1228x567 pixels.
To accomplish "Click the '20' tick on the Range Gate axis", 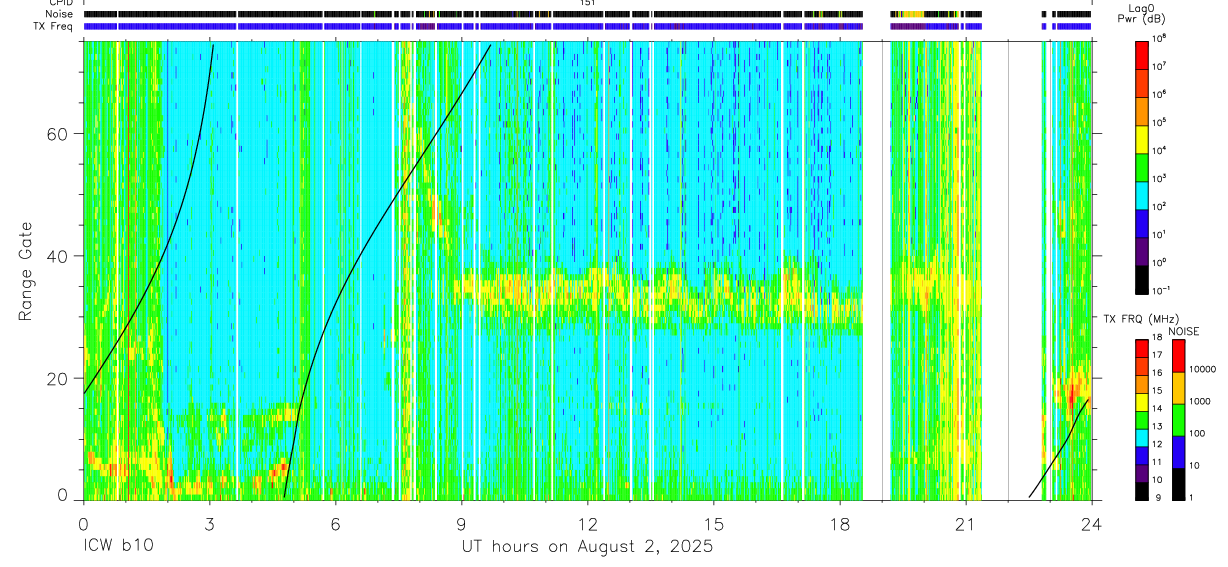I will (x=59, y=378).
